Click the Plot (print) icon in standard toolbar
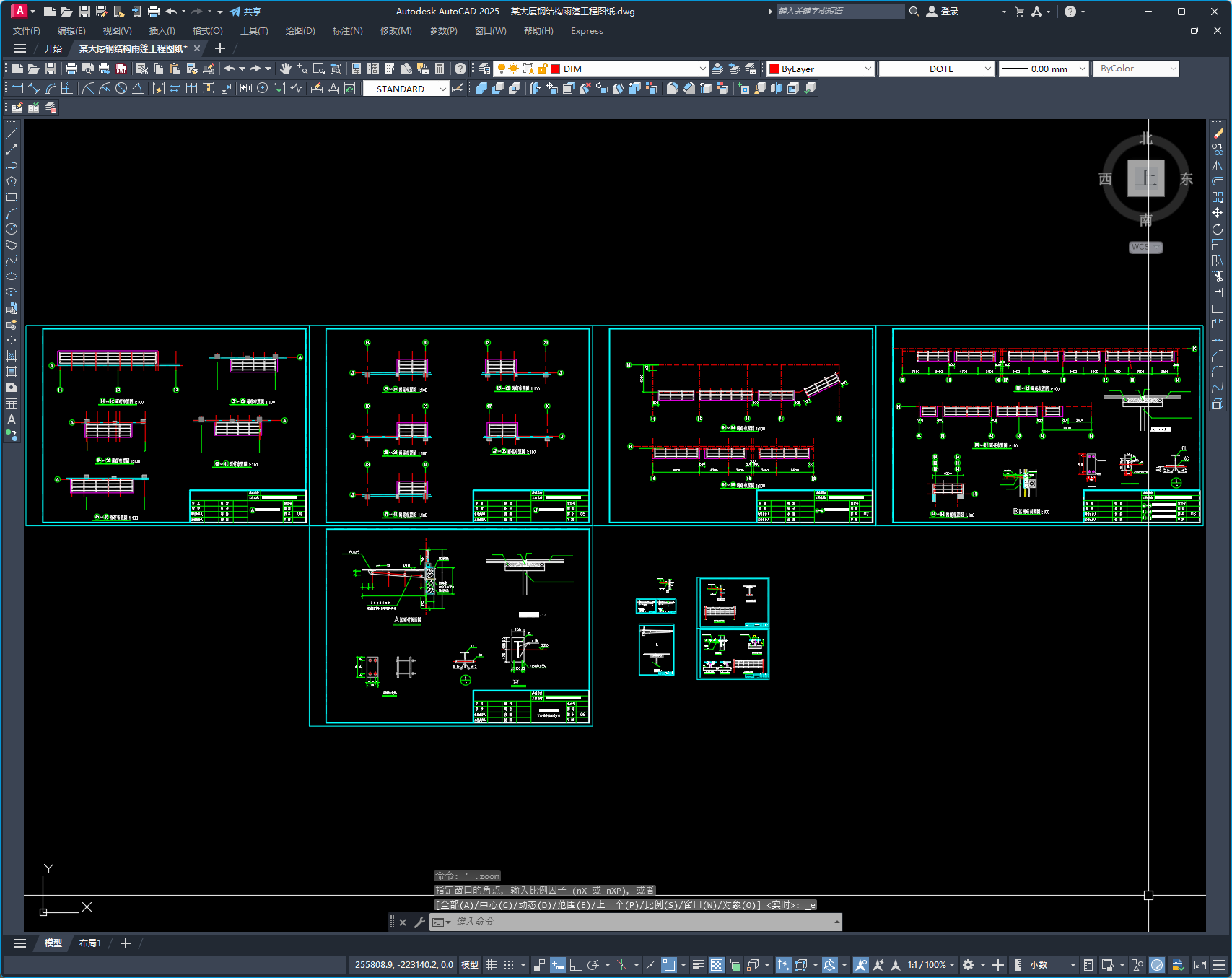This screenshot has height=978, width=1232. tap(71, 69)
